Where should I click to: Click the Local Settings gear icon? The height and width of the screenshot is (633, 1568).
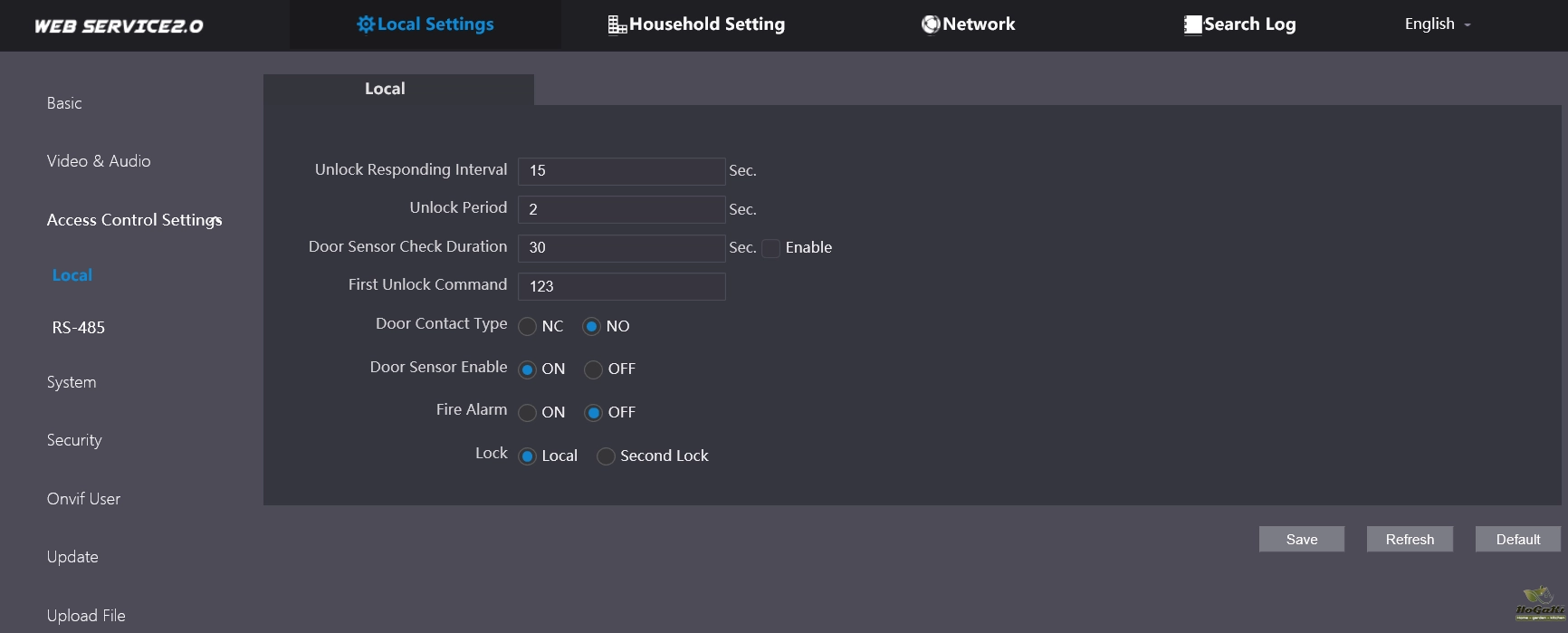pyautogui.click(x=366, y=24)
